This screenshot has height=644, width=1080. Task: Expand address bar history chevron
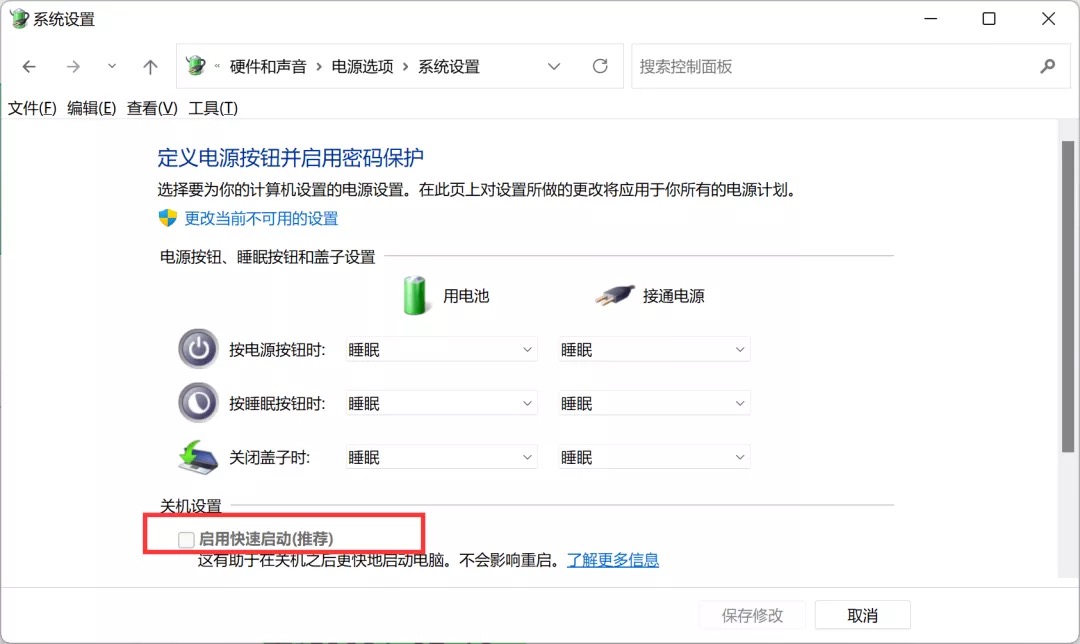554,67
